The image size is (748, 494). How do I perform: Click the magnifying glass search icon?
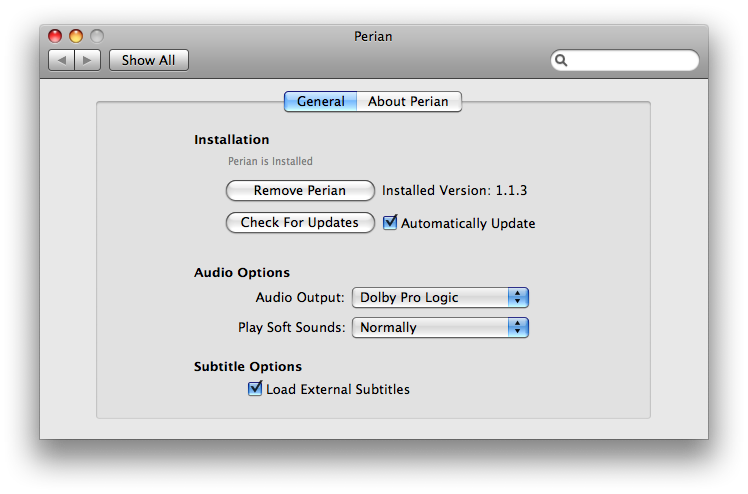(x=562, y=60)
